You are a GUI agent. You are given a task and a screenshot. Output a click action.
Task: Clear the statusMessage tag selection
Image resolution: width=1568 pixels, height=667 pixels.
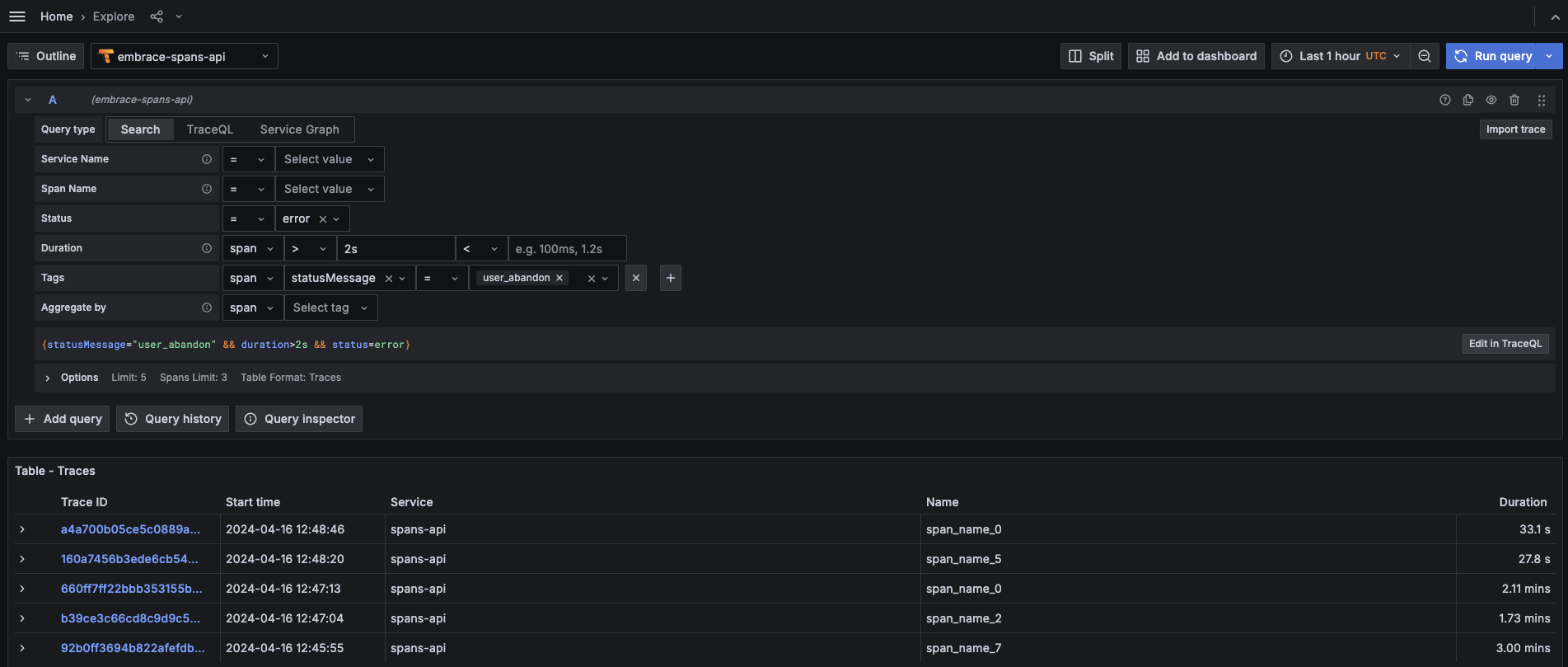click(x=389, y=279)
